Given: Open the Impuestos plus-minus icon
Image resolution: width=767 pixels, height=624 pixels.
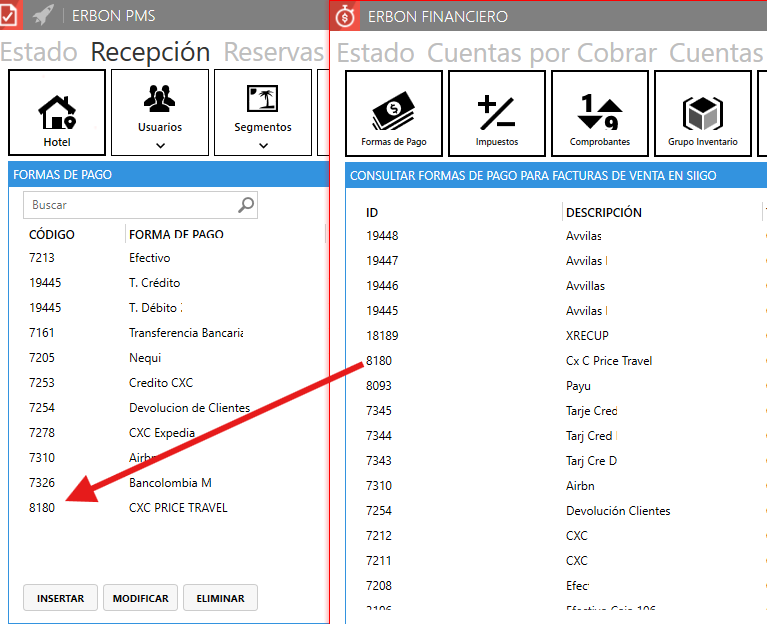Looking at the screenshot, I should 496,112.
